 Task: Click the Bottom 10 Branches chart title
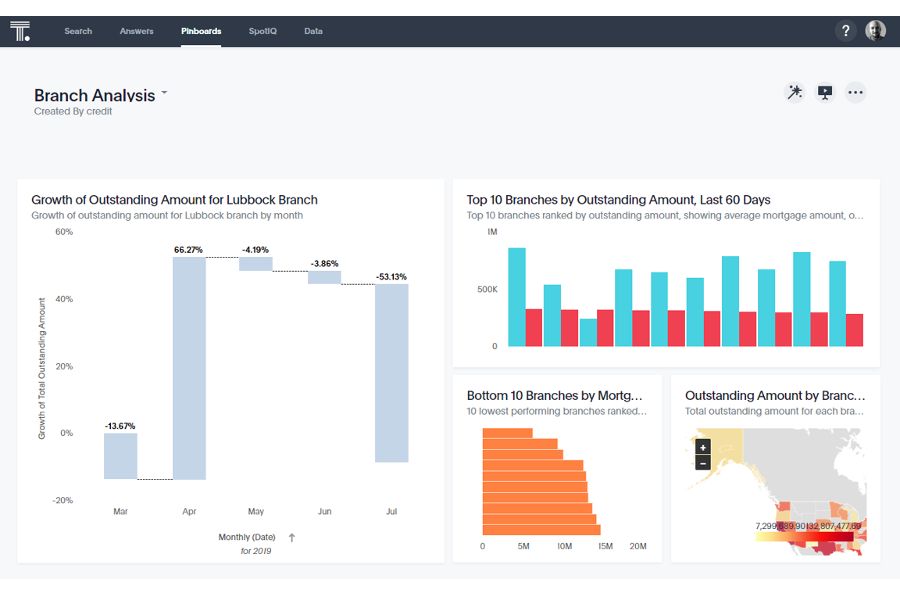coord(561,395)
